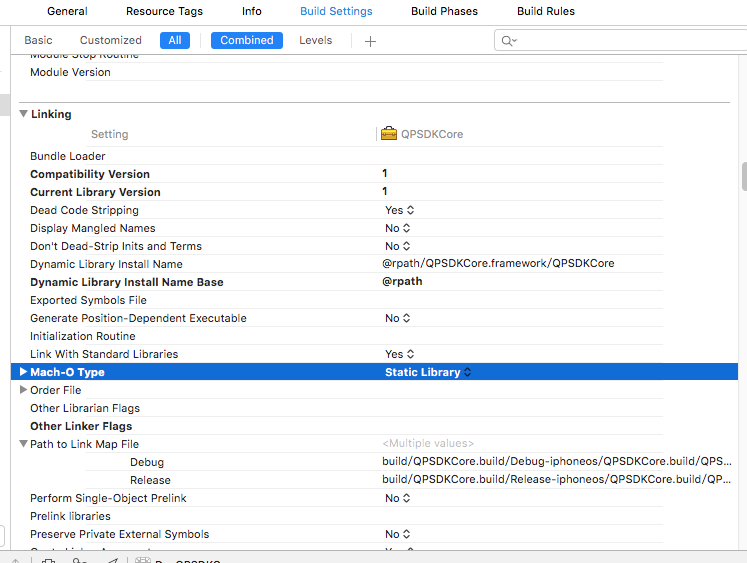The image size is (747, 563).
Task: Focus the build settings search field
Action: (x=621, y=40)
